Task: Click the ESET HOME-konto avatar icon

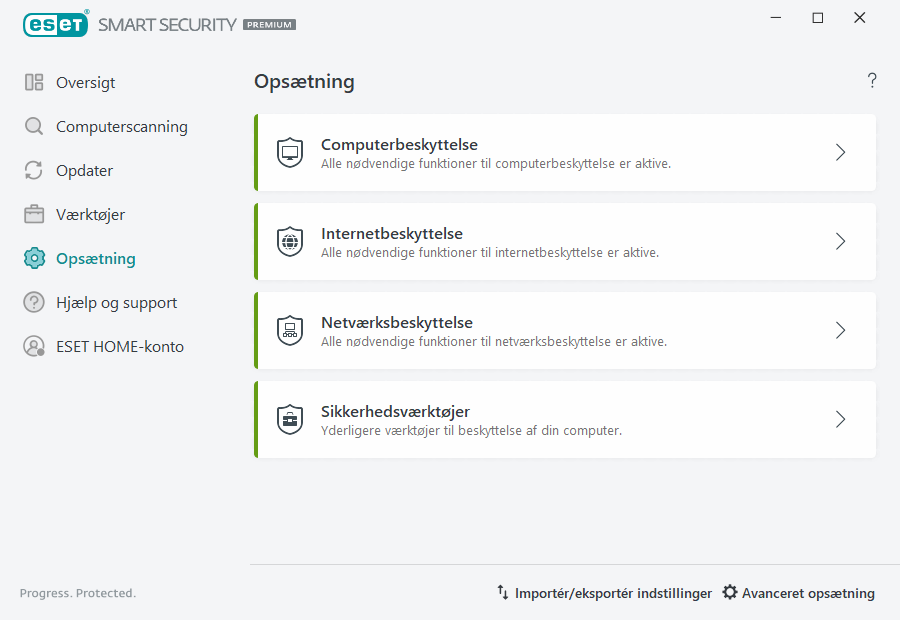Action: [33, 346]
